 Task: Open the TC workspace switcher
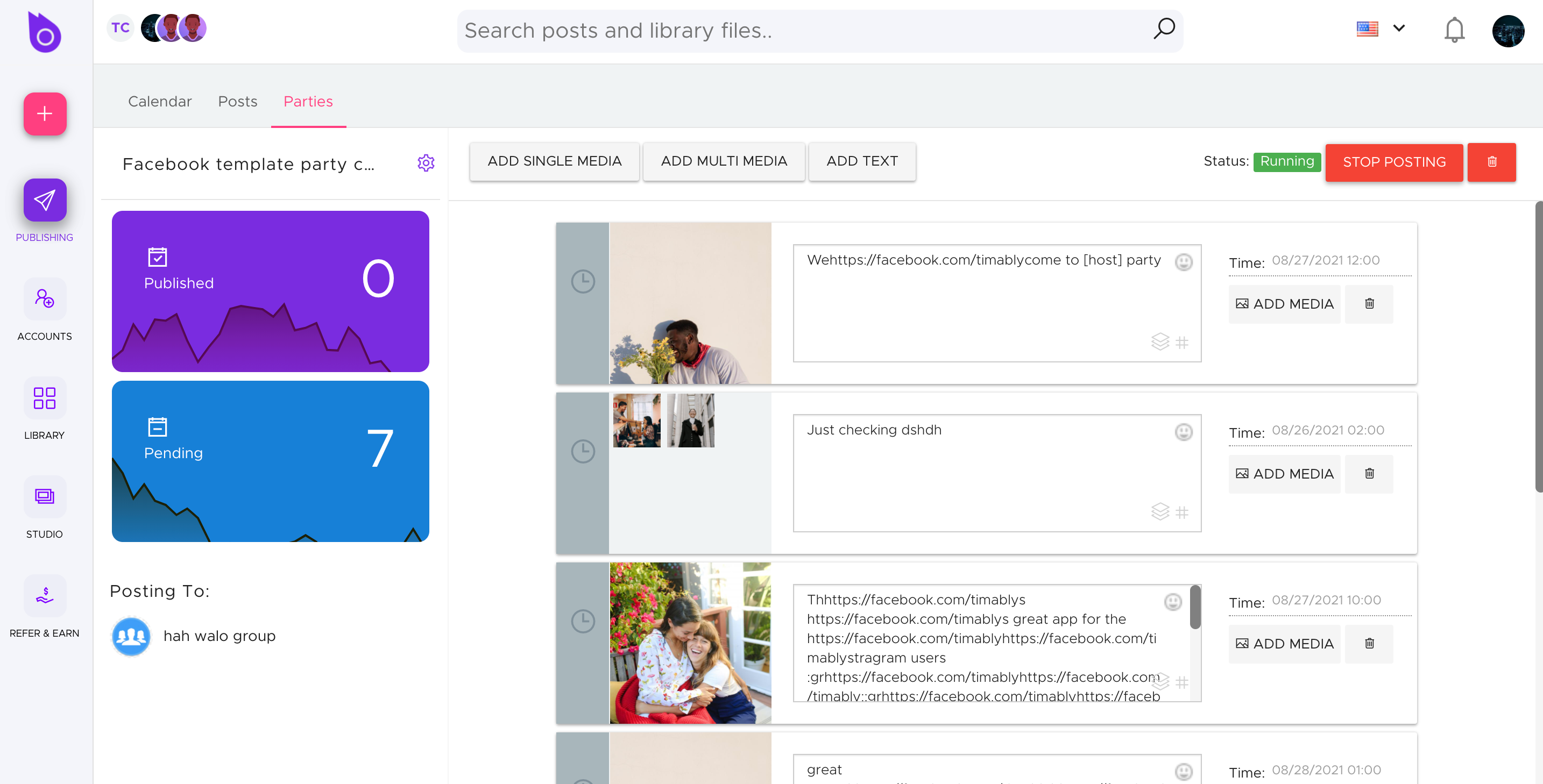pyautogui.click(x=121, y=27)
